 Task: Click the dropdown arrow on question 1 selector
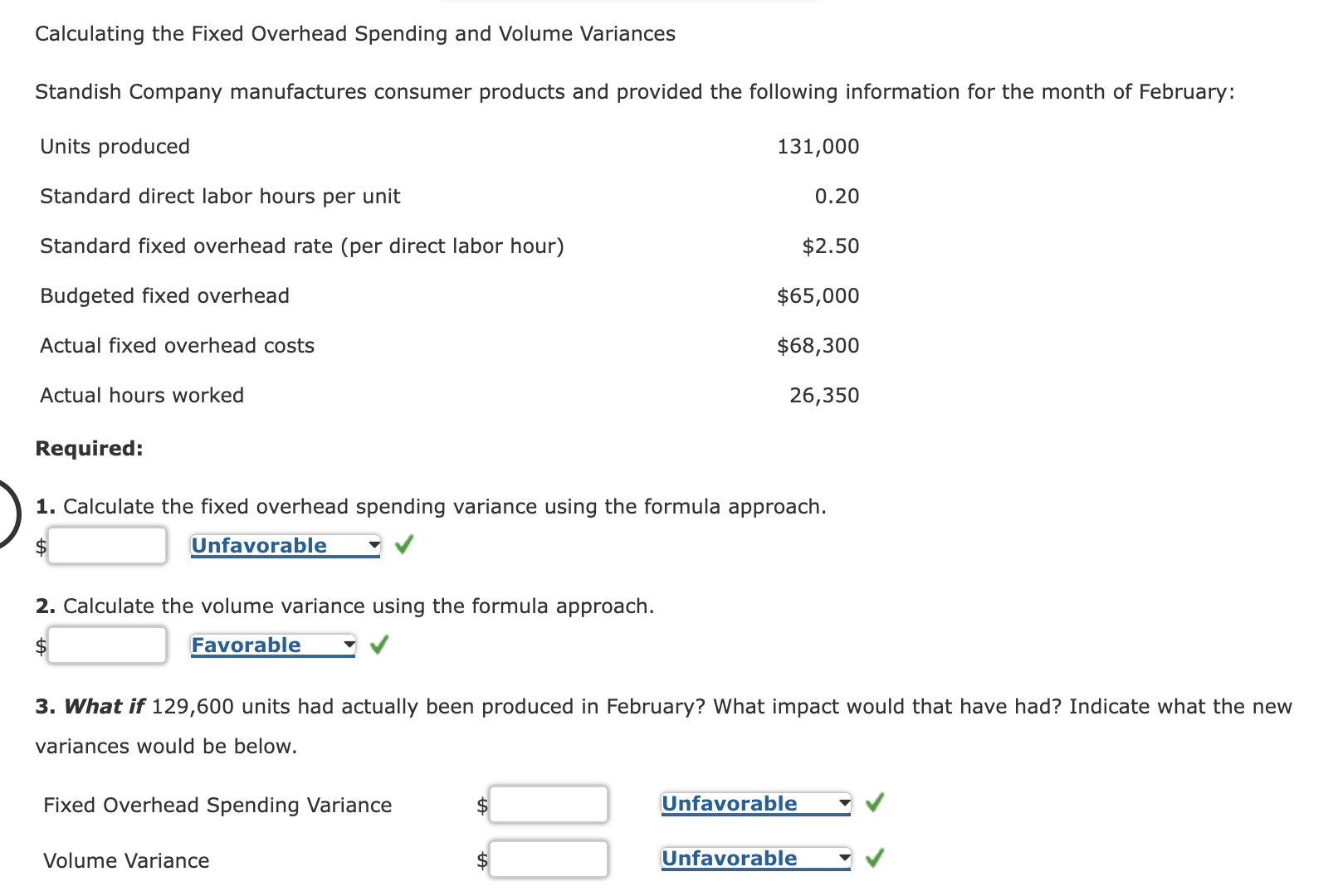pyautogui.click(x=373, y=545)
